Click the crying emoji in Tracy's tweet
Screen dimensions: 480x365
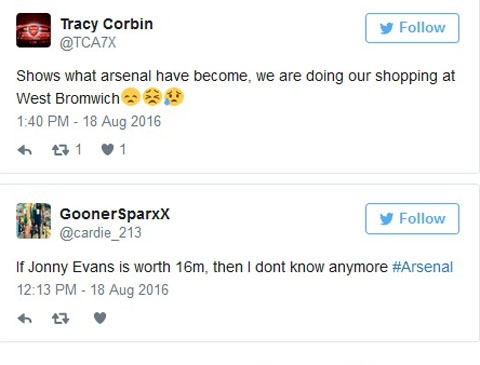(x=174, y=97)
